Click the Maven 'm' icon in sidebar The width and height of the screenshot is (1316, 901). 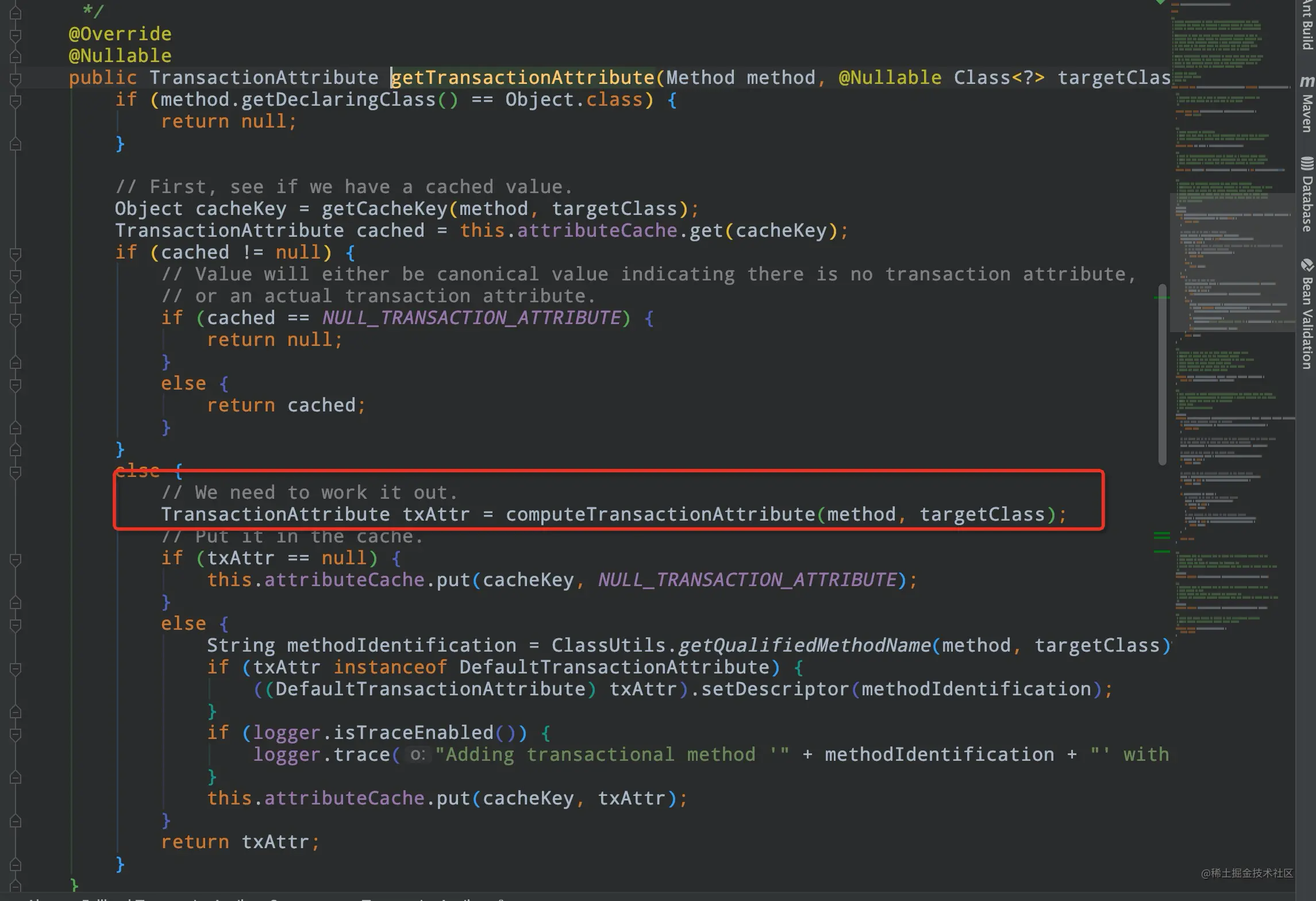[x=1306, y=81]
